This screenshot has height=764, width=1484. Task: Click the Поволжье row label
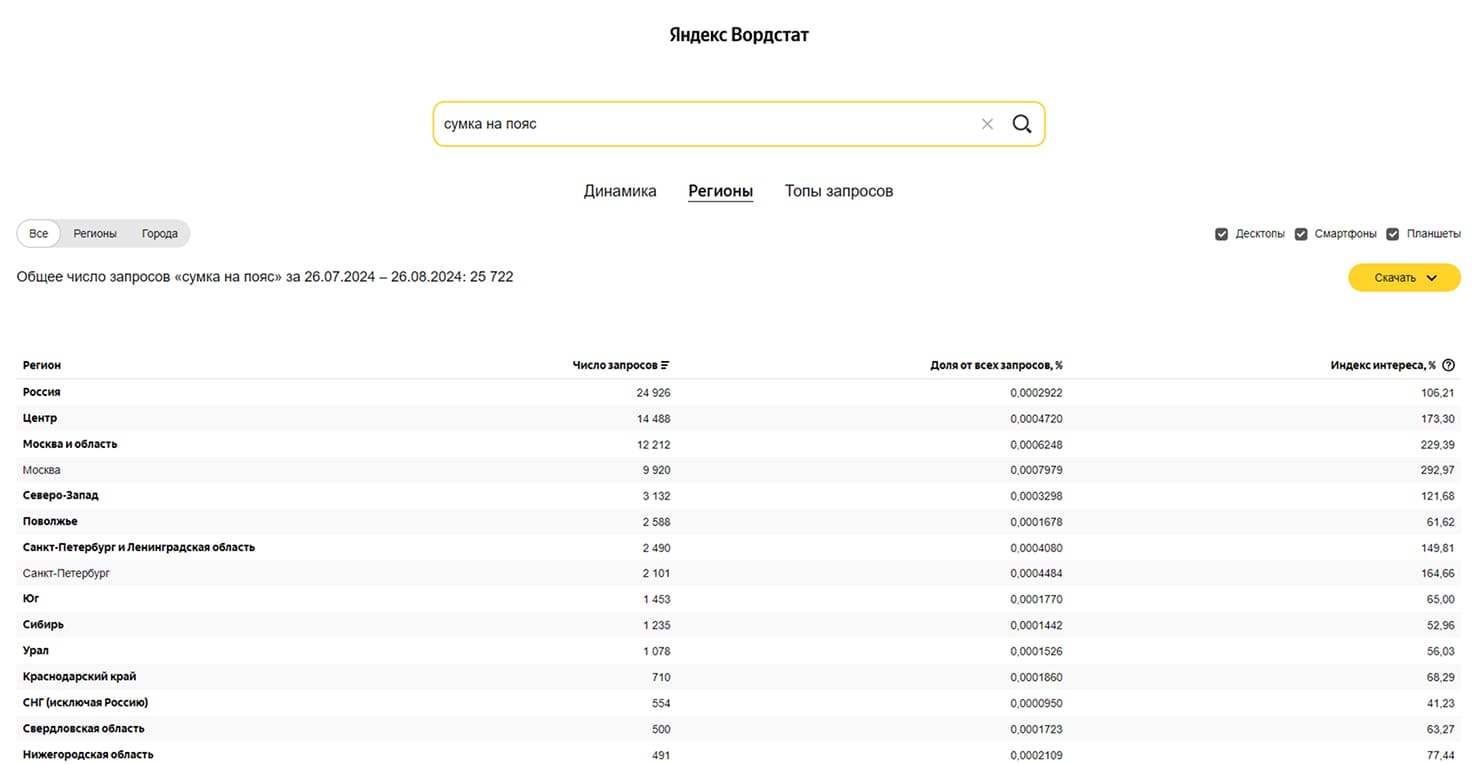click(50, 521)
